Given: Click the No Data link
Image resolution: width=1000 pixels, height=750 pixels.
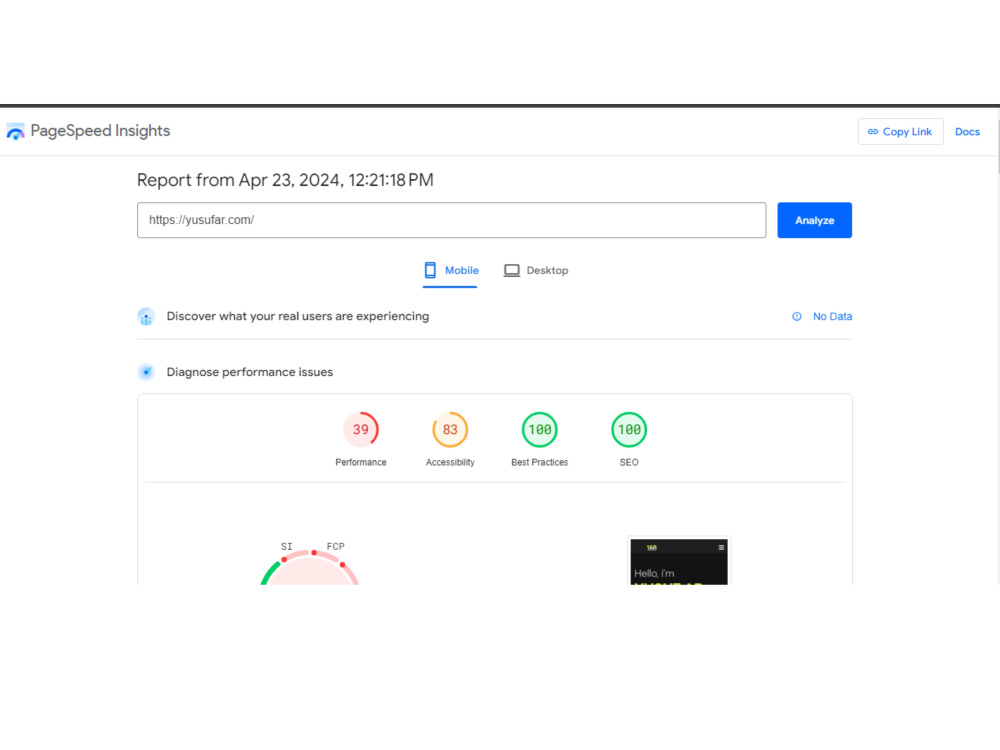Looking at the screenshot, I should pyautogui.click(x=832, y=316).
